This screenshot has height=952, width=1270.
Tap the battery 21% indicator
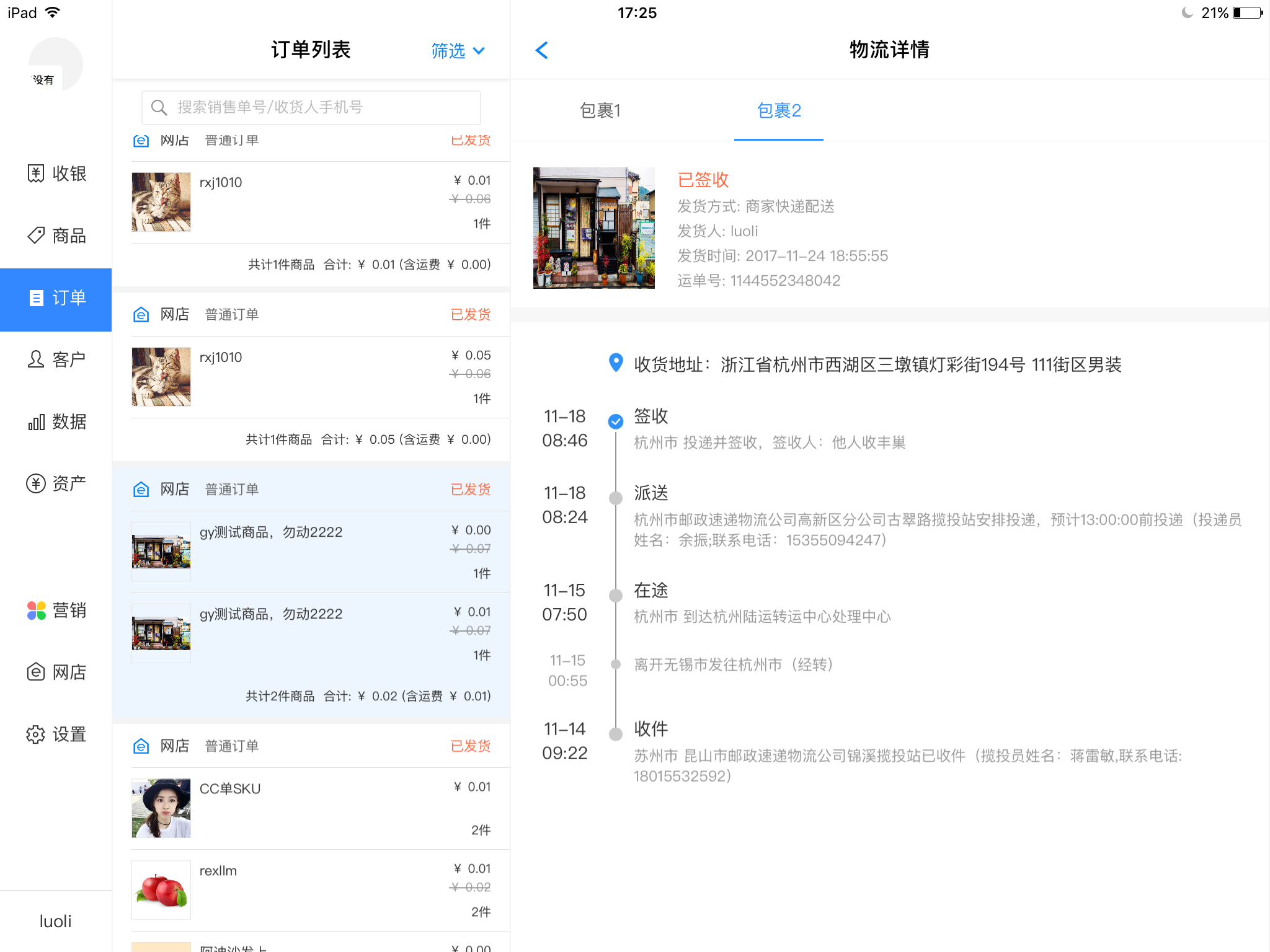1232,13
